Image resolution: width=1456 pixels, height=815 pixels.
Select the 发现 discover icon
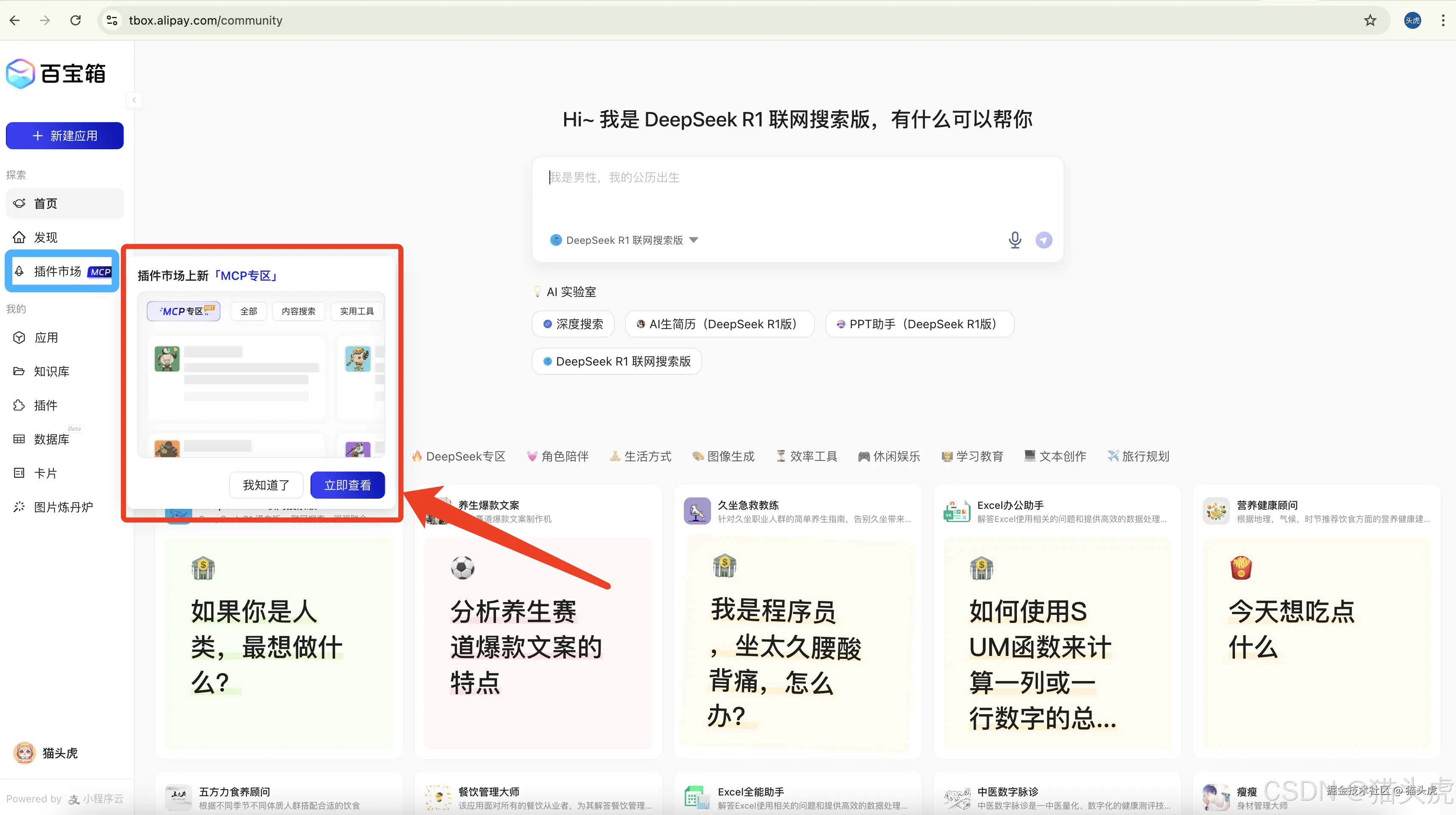[19, 237]
